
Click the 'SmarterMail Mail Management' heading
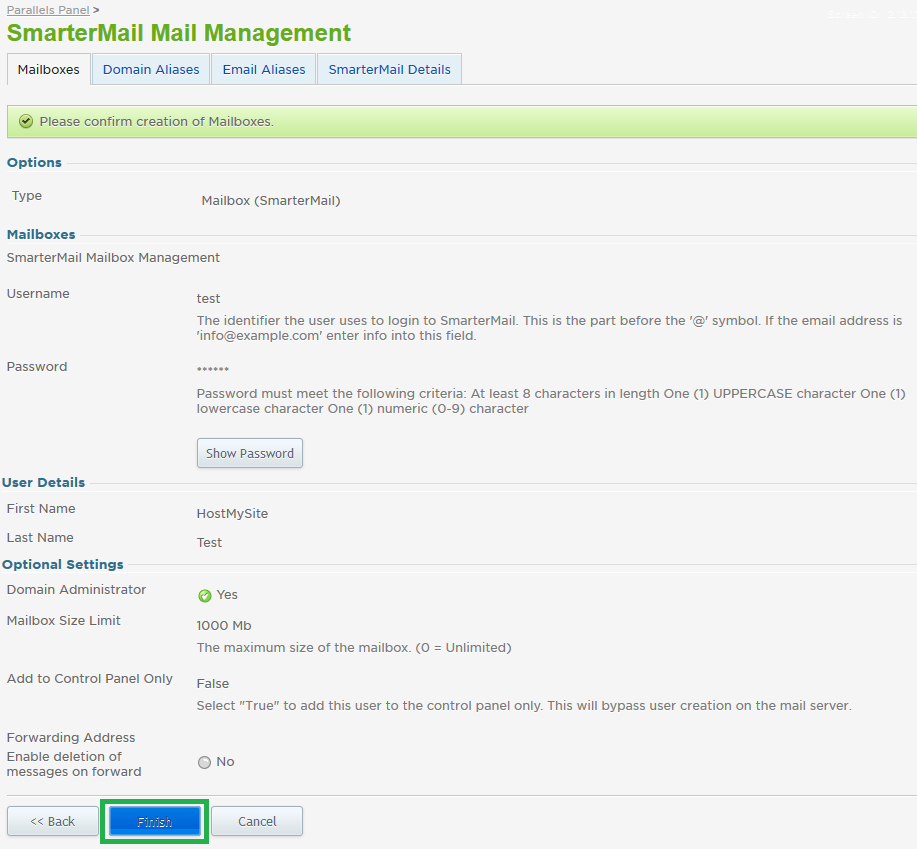(179, 33)
